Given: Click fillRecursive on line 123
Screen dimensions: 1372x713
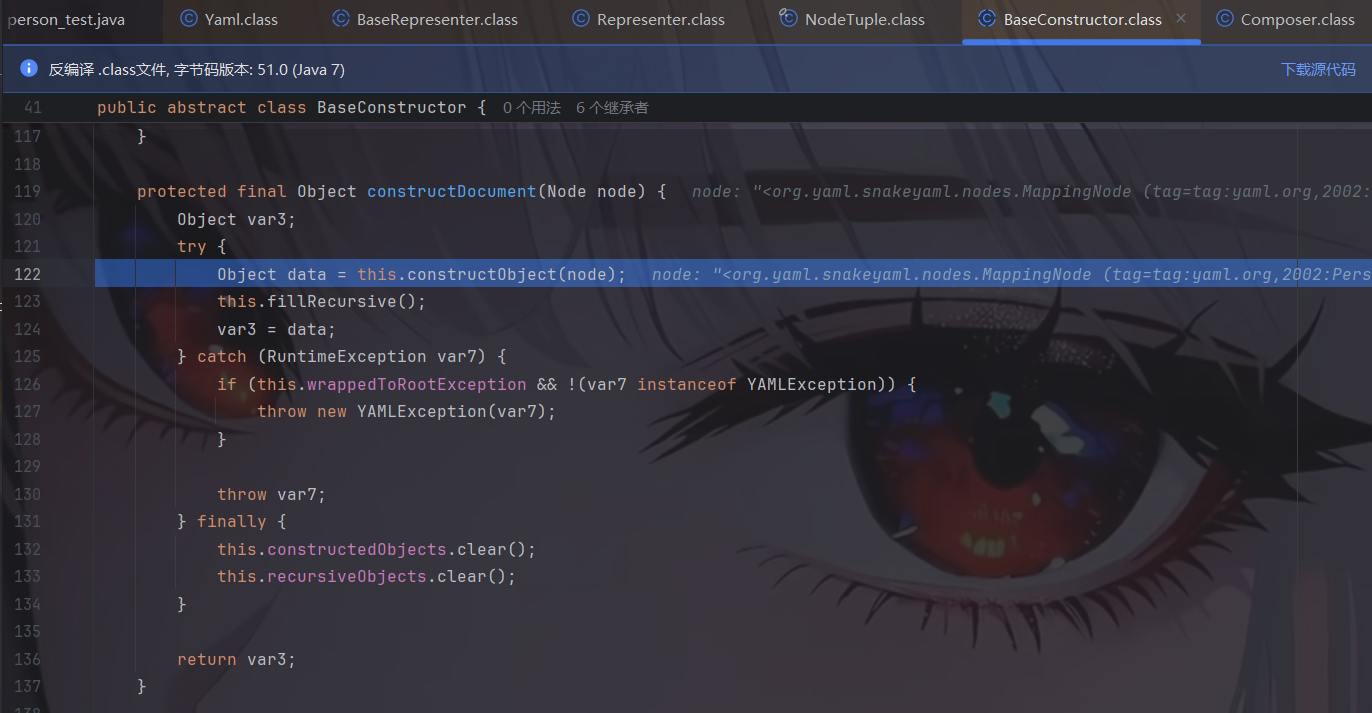Looking at the screenshot, I should click(332, 301).
